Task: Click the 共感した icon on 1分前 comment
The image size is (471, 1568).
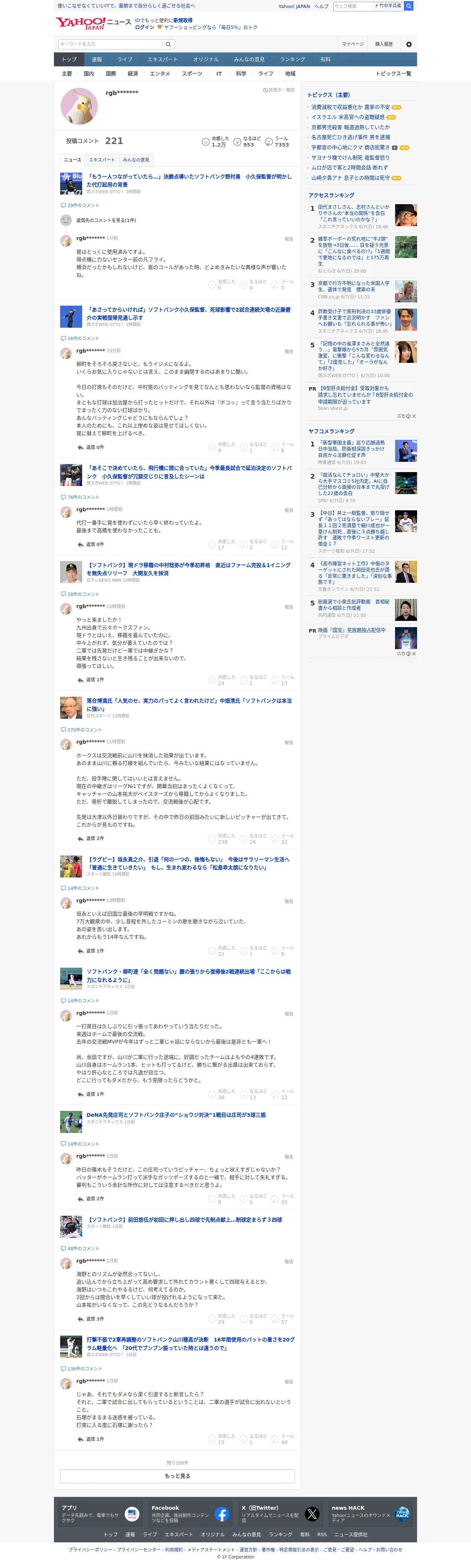Action: [212, 284]
